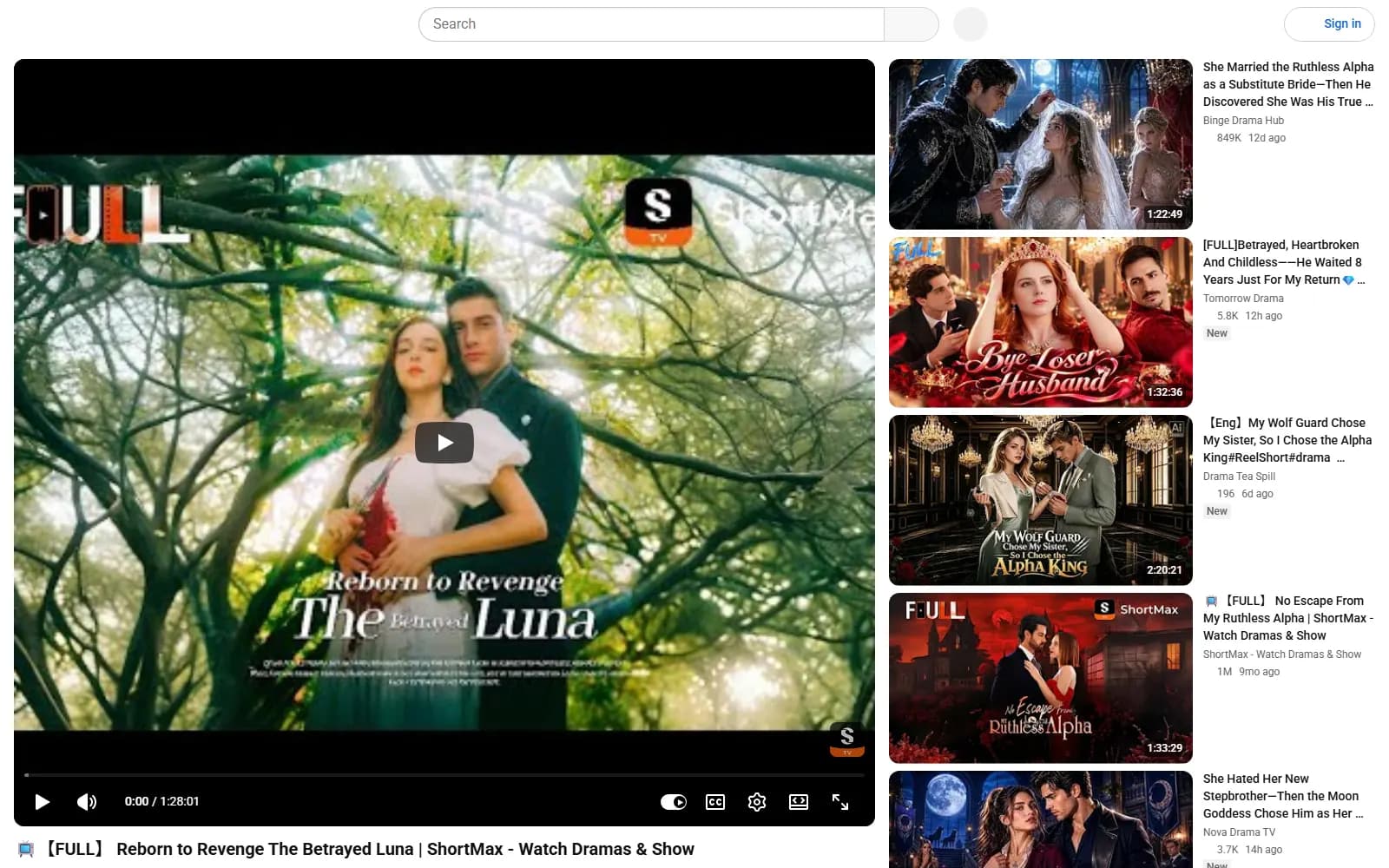Viewport: 1389px width, 868px height.
Task: Click '1M 9mo ago' video stats
Action: pyautogui.click(x=1248, y=672)
